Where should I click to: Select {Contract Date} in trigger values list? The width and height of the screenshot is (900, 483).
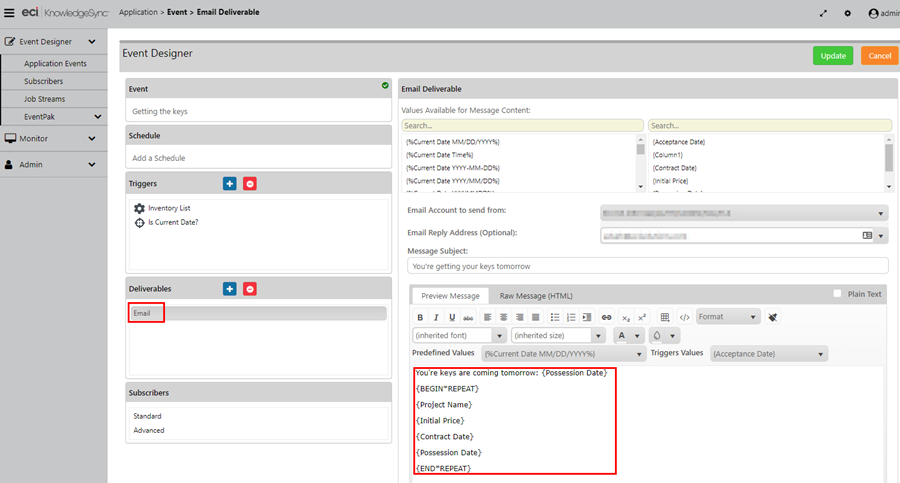point(674,168)
